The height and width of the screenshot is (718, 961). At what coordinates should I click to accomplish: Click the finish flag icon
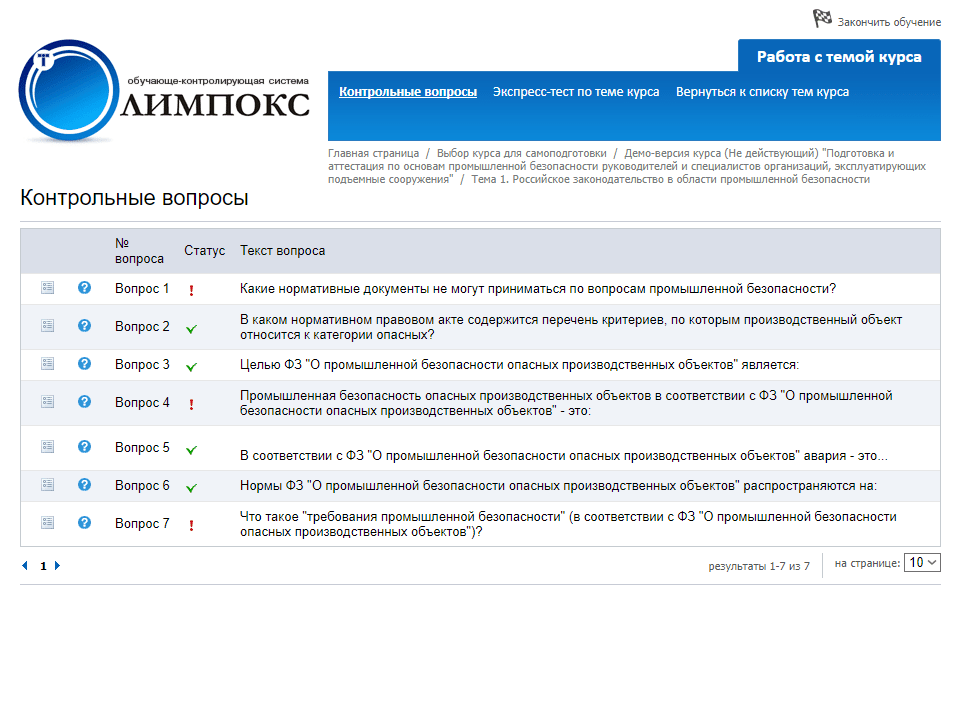(822, 18)
